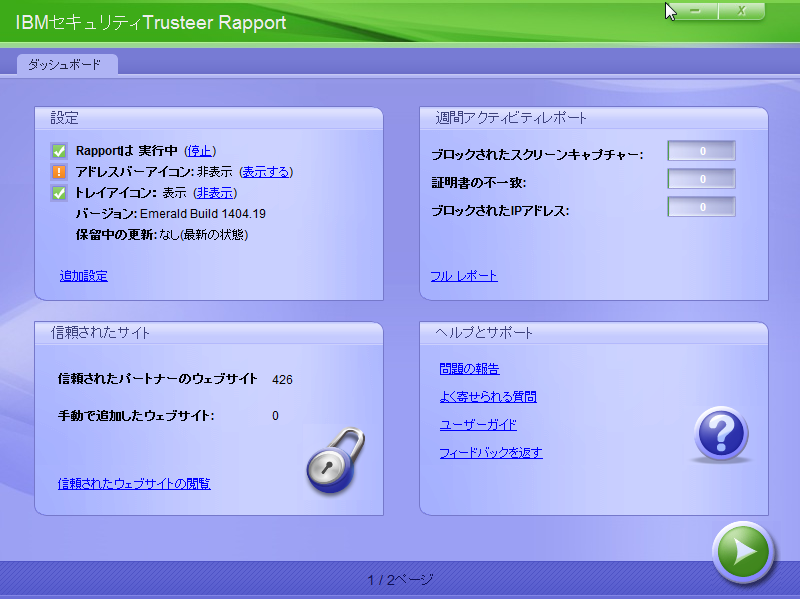Minimize the Trusteer Rapport window

coord(695,11)
